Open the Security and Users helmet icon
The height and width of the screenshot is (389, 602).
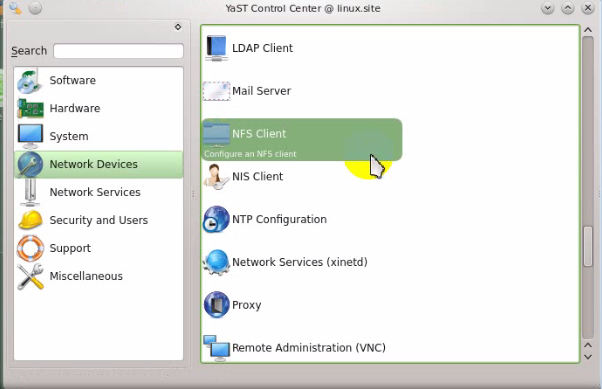(x=30, y=220)
